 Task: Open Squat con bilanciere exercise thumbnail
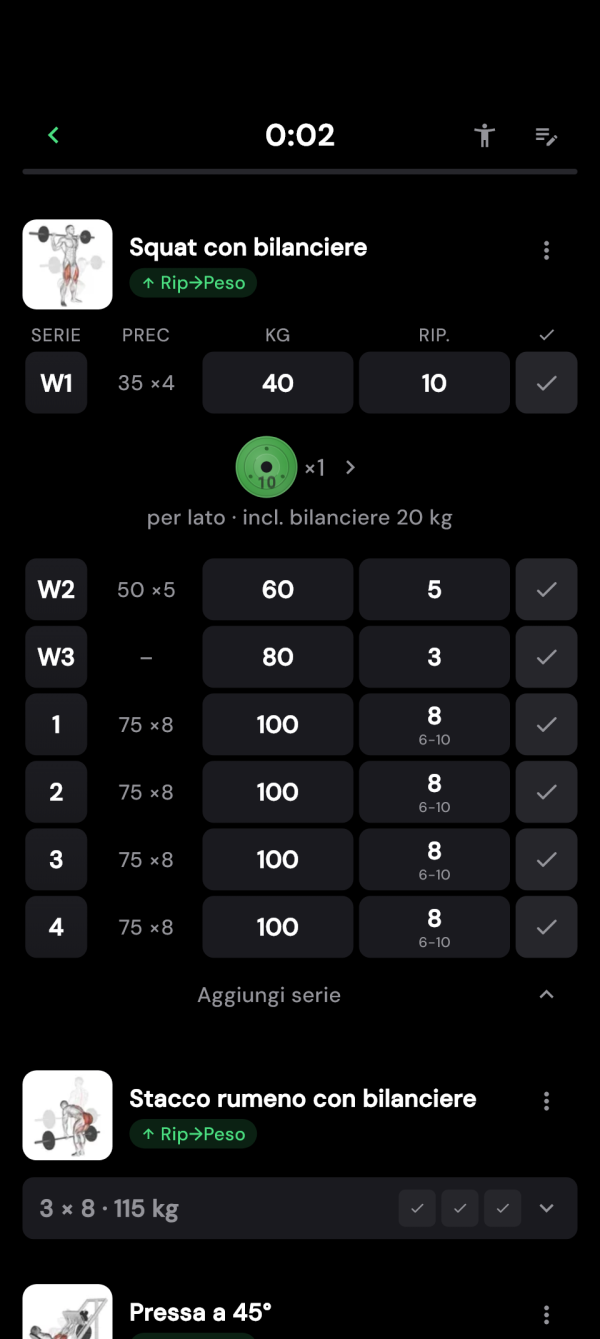point(67,264)
